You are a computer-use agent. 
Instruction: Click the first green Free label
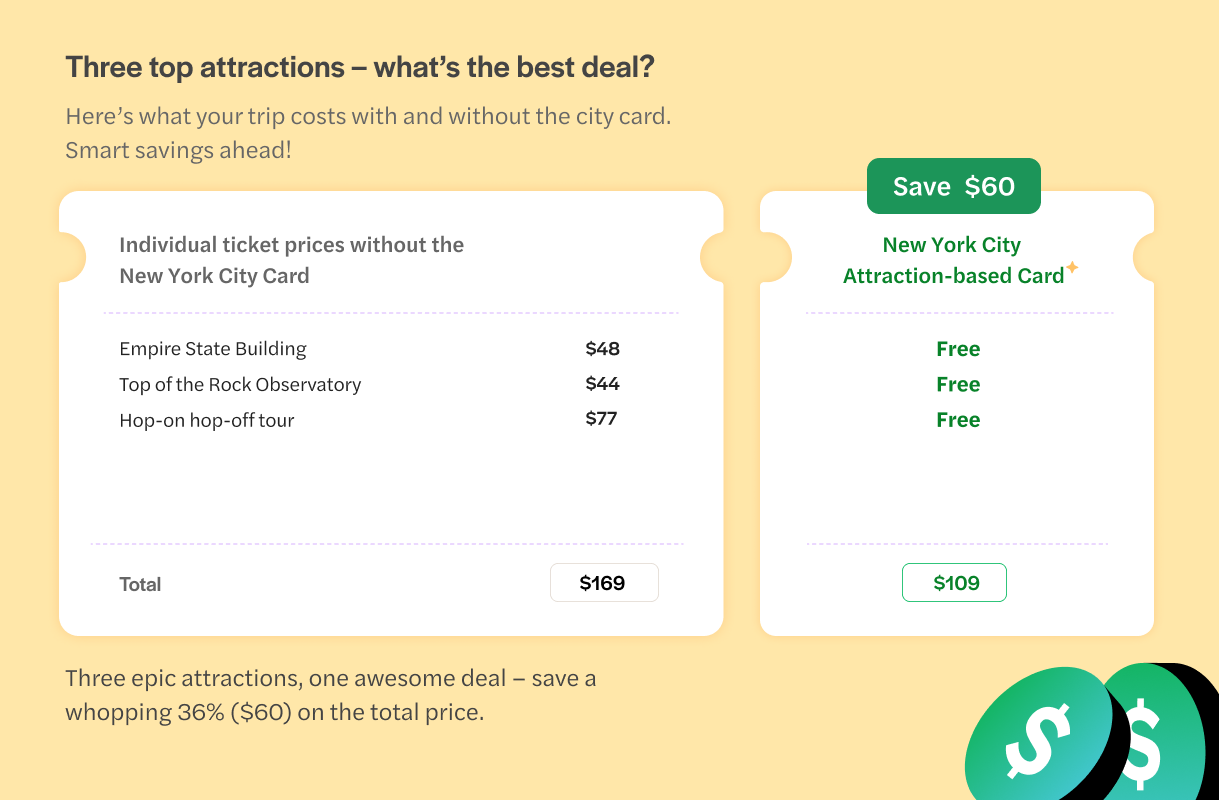tap(958, 349)
